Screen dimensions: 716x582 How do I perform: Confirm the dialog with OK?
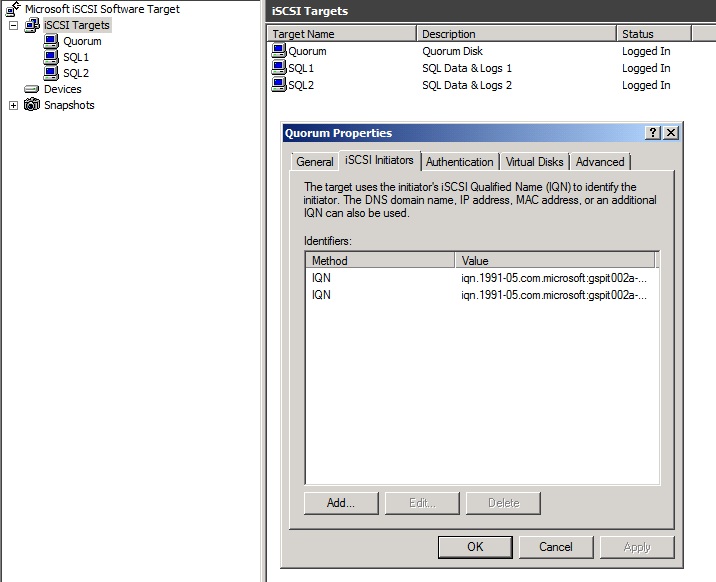pos(475,547)
